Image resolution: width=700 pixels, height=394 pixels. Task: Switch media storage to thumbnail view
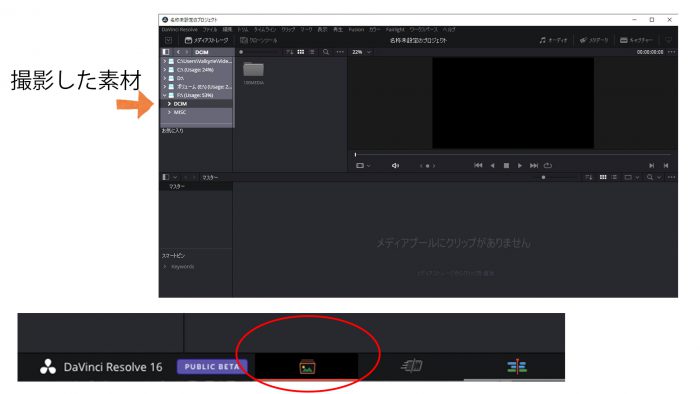(301, 52)
